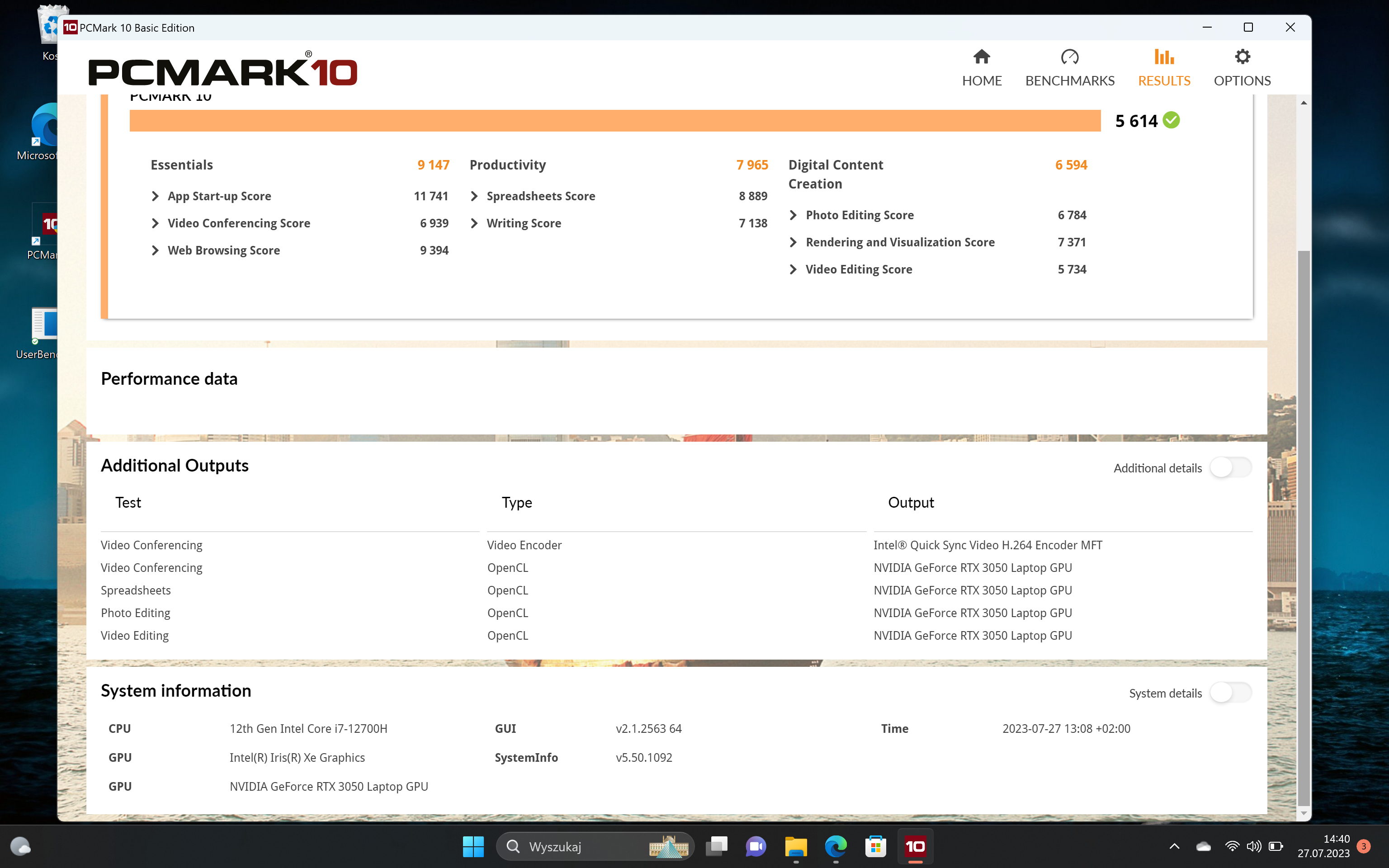This screenshot has width=1389, height=868.
Task: Open the Chat app in the taskbar
Action: coord(756,846)
